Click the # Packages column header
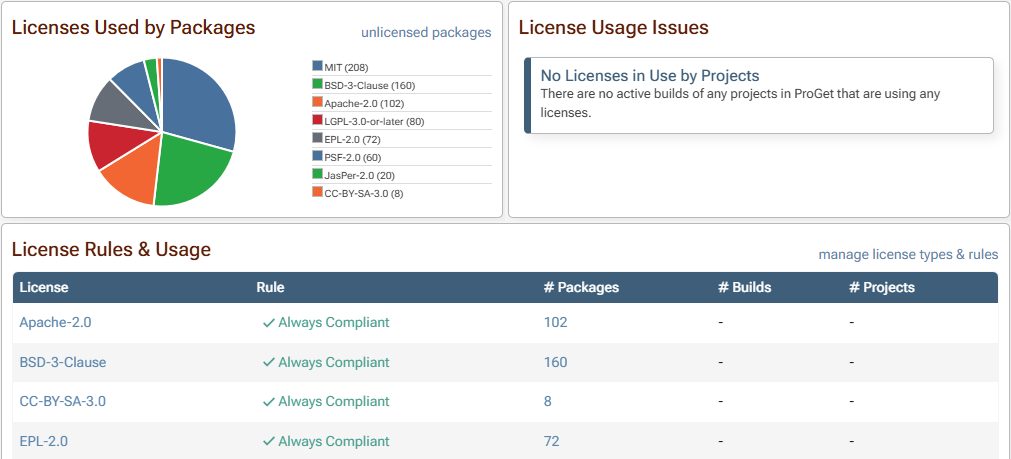The image size is (1011, 459). [581, 287]
